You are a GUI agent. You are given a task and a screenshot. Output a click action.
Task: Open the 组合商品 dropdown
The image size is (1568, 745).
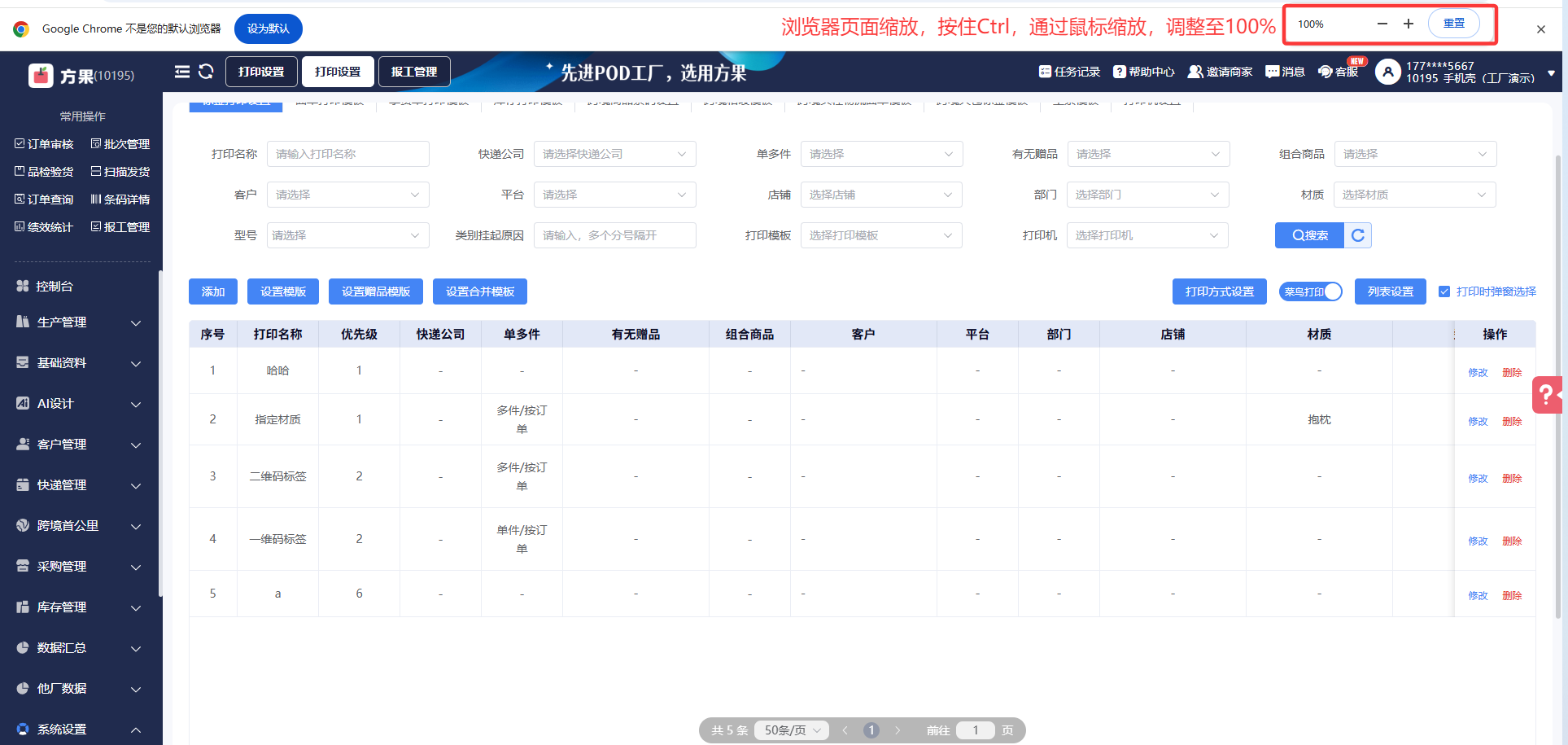pyautogui.click(x=1416, y=154)
